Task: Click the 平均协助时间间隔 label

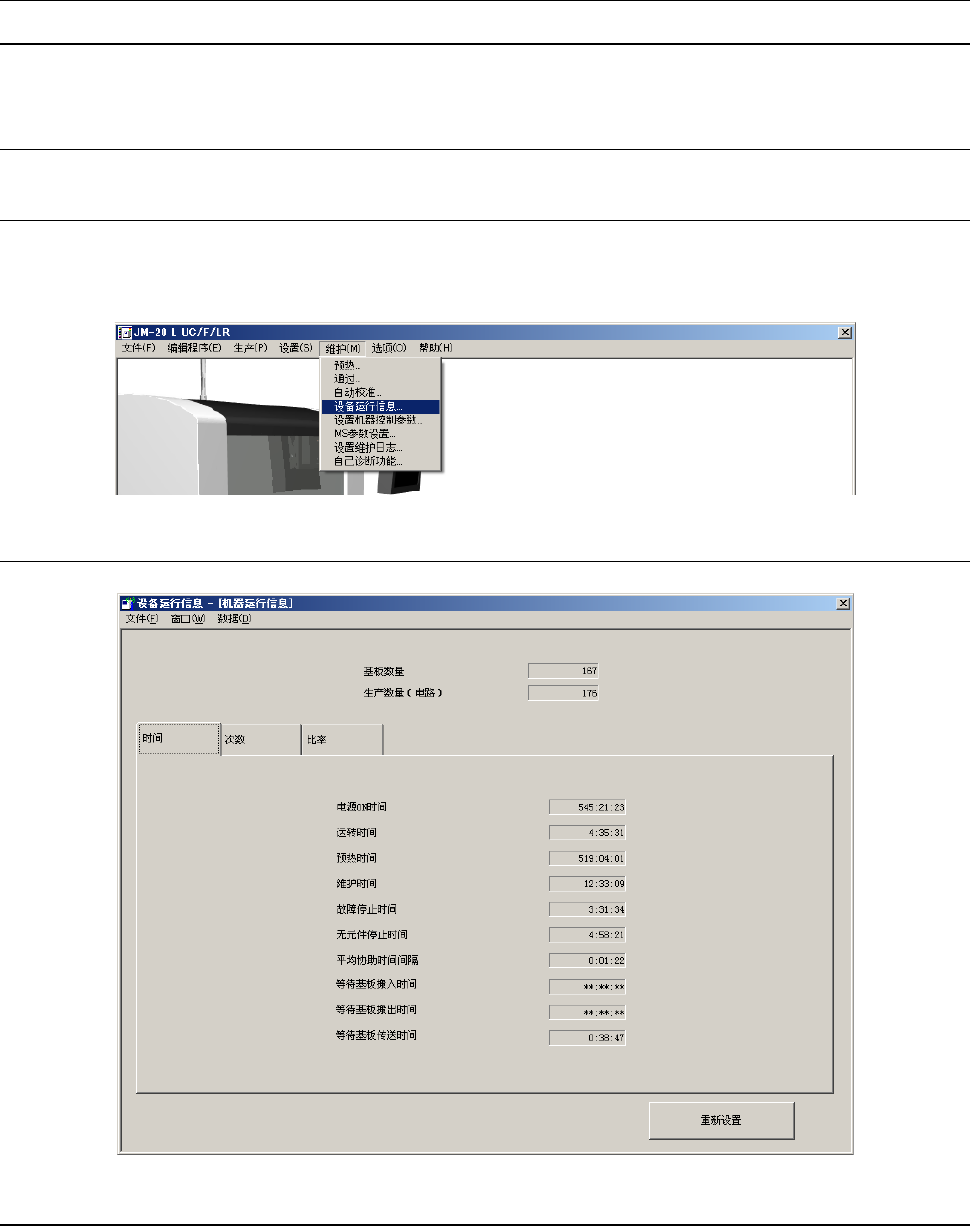Action: pos(377,960)
